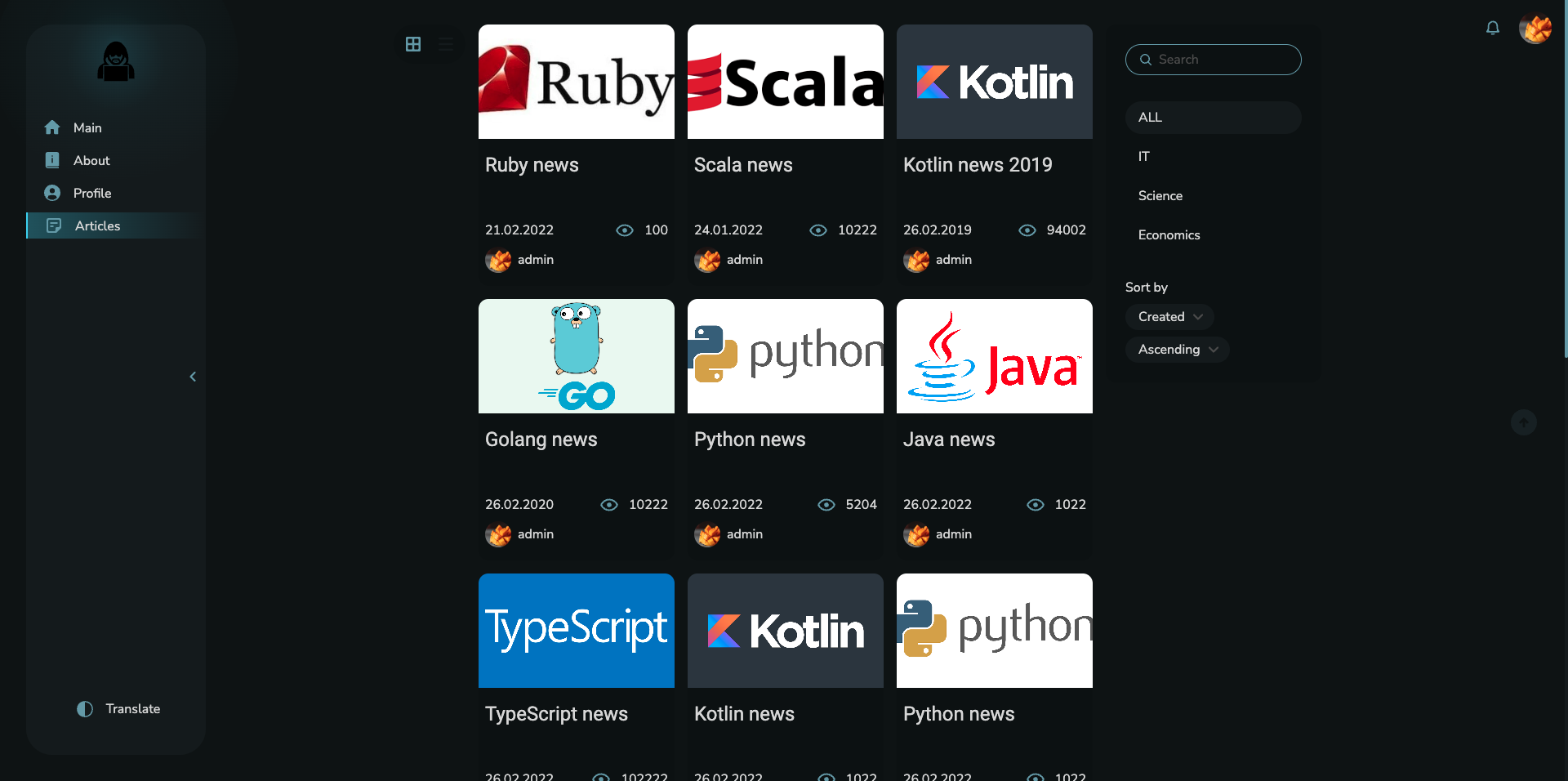Open the notifications bell
Screen dimensions: 1568x781
[1493, 29]
